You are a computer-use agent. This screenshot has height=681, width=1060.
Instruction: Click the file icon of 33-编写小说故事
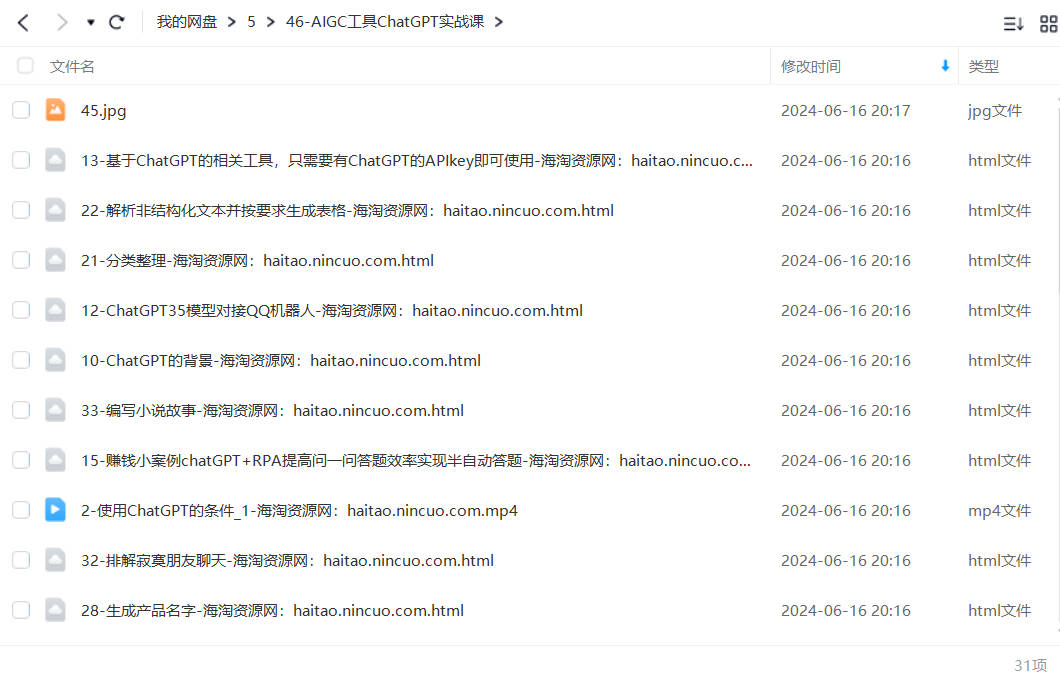[55, 410]
